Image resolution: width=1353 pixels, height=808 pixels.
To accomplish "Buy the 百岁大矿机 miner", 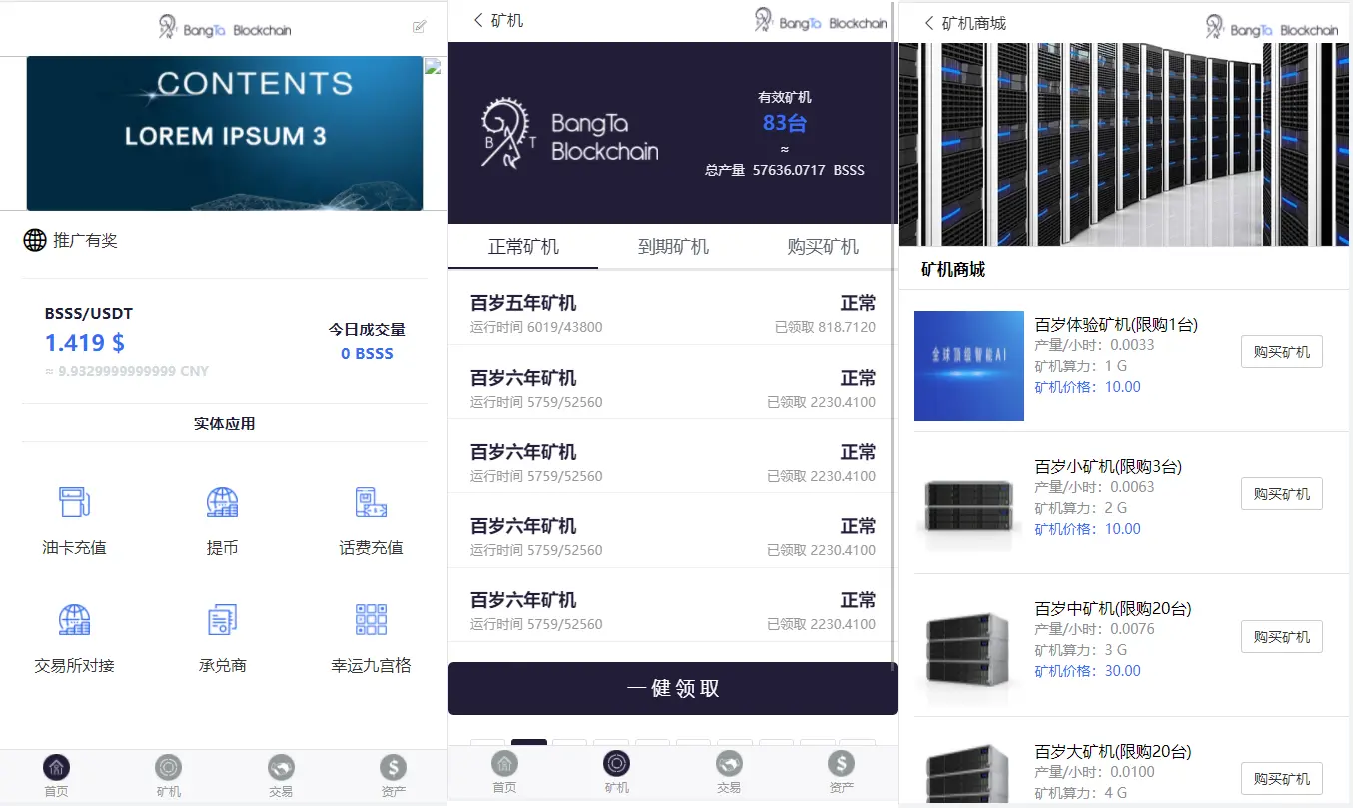I will pos(1281,779).
